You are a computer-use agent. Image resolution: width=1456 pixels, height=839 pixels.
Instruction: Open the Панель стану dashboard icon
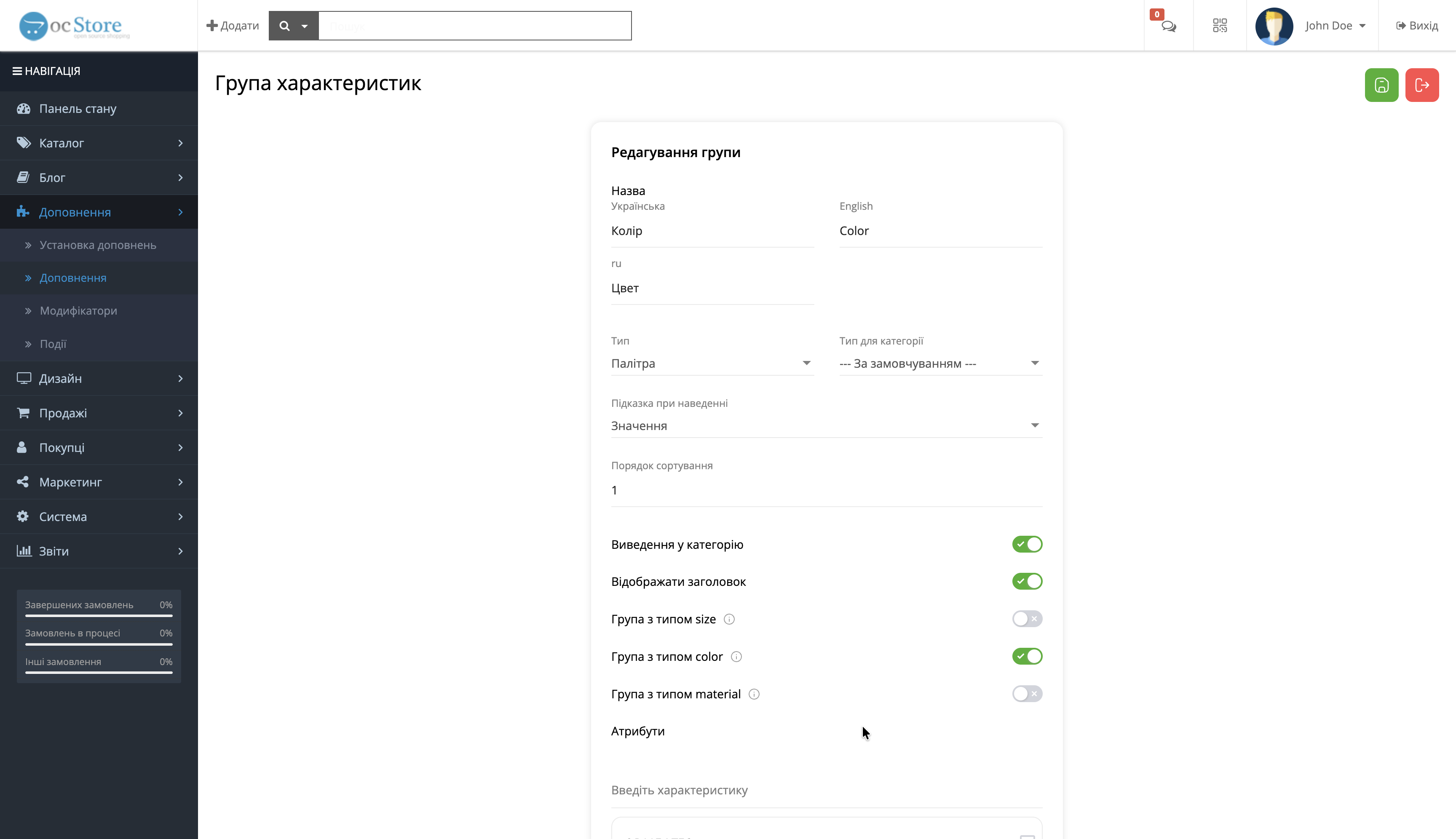24,108
